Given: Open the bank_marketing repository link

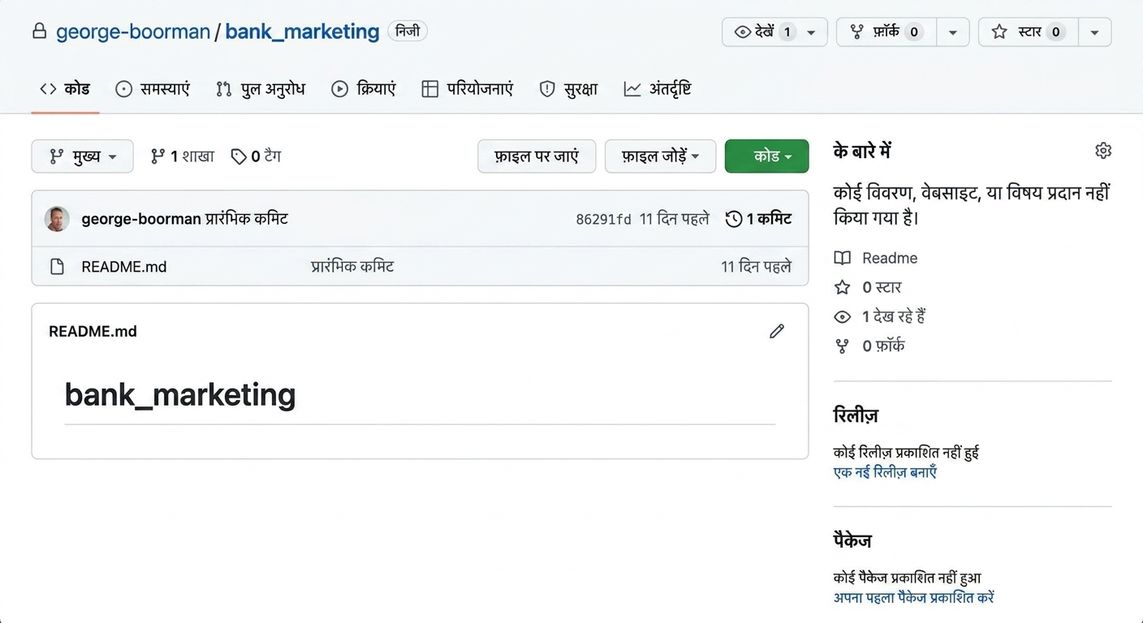Looking at the screenshot, I should (x=302, y=32).
